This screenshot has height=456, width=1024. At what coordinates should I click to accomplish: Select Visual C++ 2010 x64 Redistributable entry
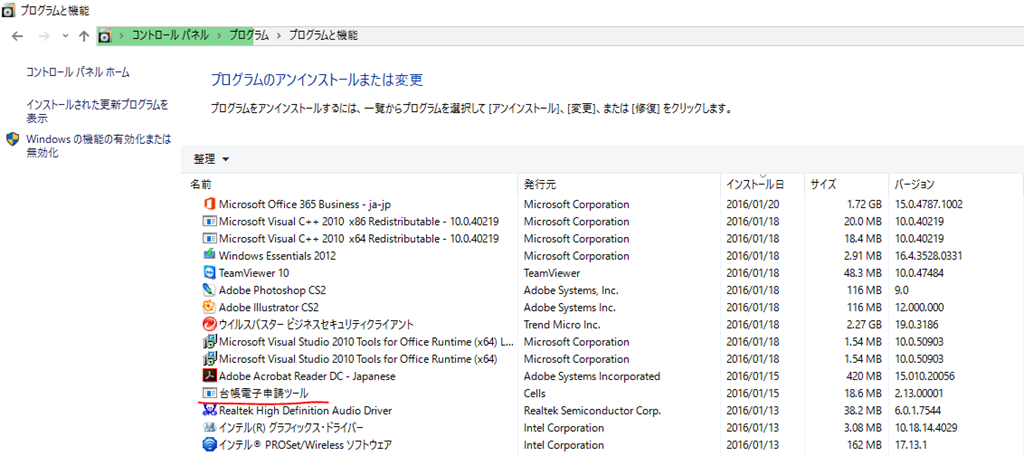pyautogui.click(x=359, y=238)
